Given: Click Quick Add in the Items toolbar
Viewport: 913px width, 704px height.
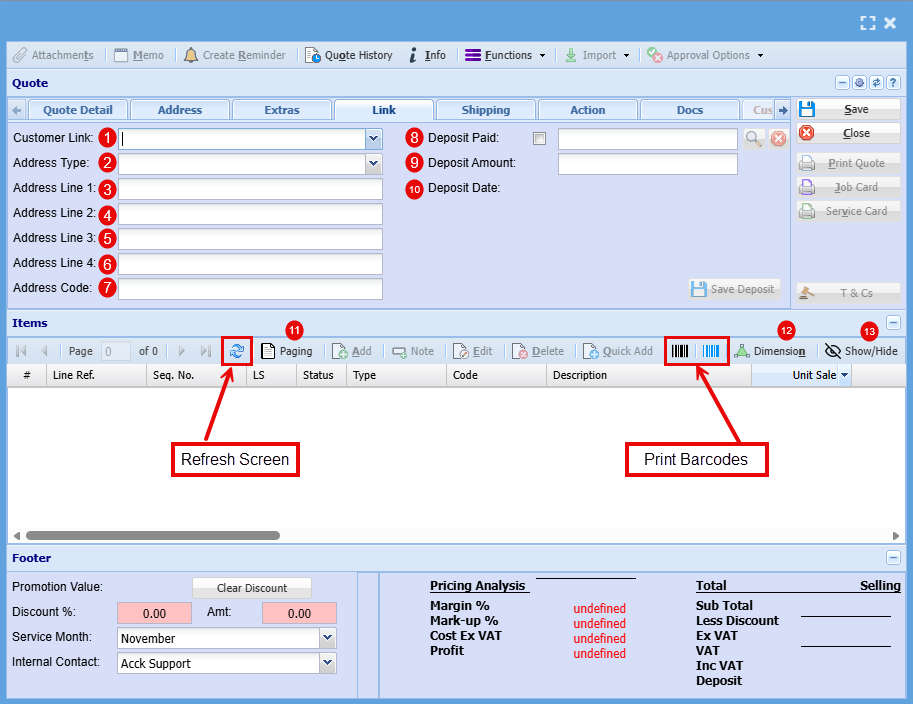Looking at the screenshot, I should tap(618, 351).
